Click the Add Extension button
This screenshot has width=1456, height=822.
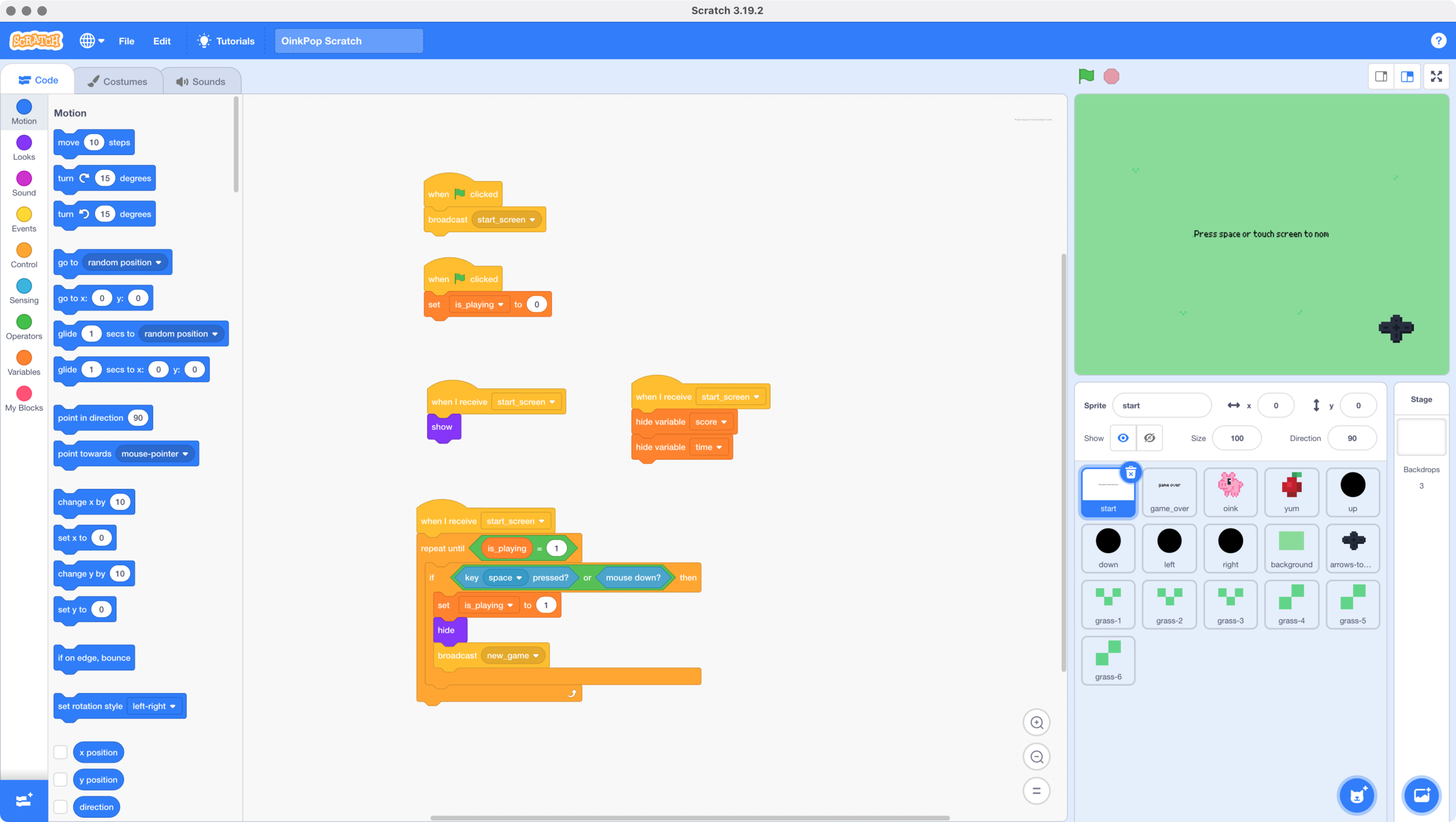(24, 800)
